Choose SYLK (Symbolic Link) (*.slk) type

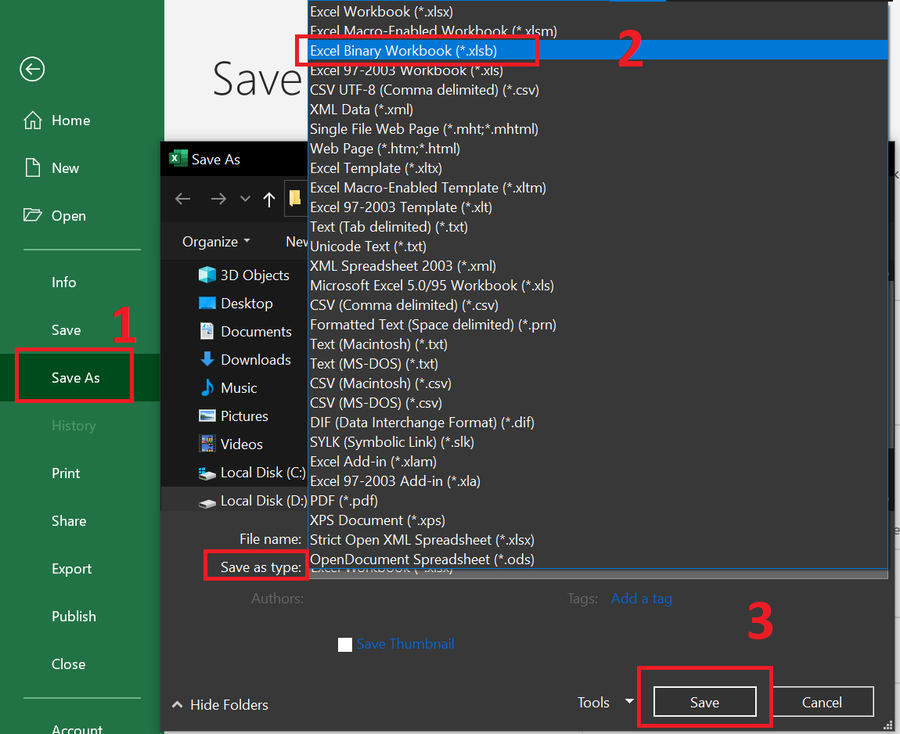point(598,442)
